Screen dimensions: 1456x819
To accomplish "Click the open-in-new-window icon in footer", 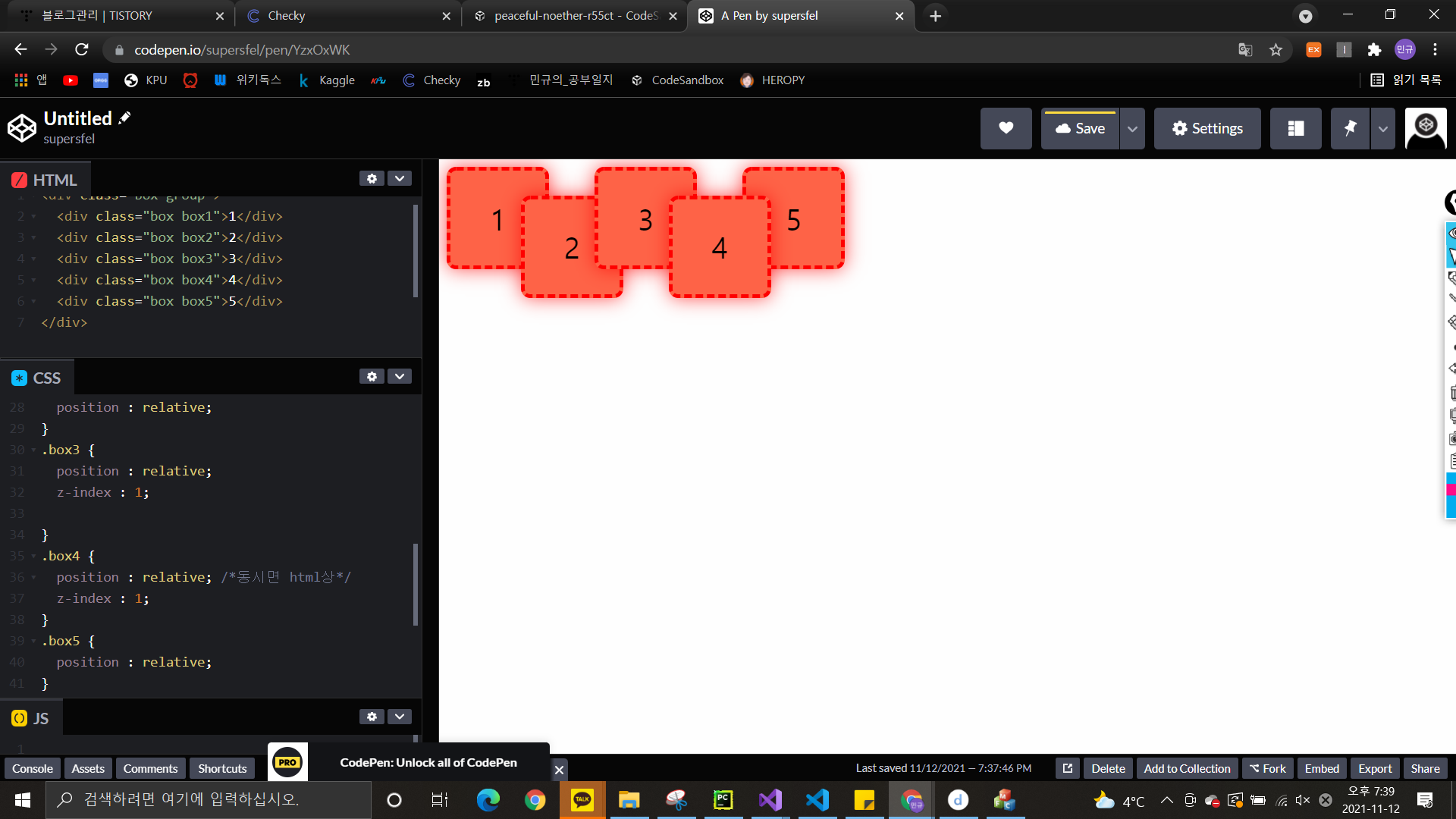I will point(1067,768).
